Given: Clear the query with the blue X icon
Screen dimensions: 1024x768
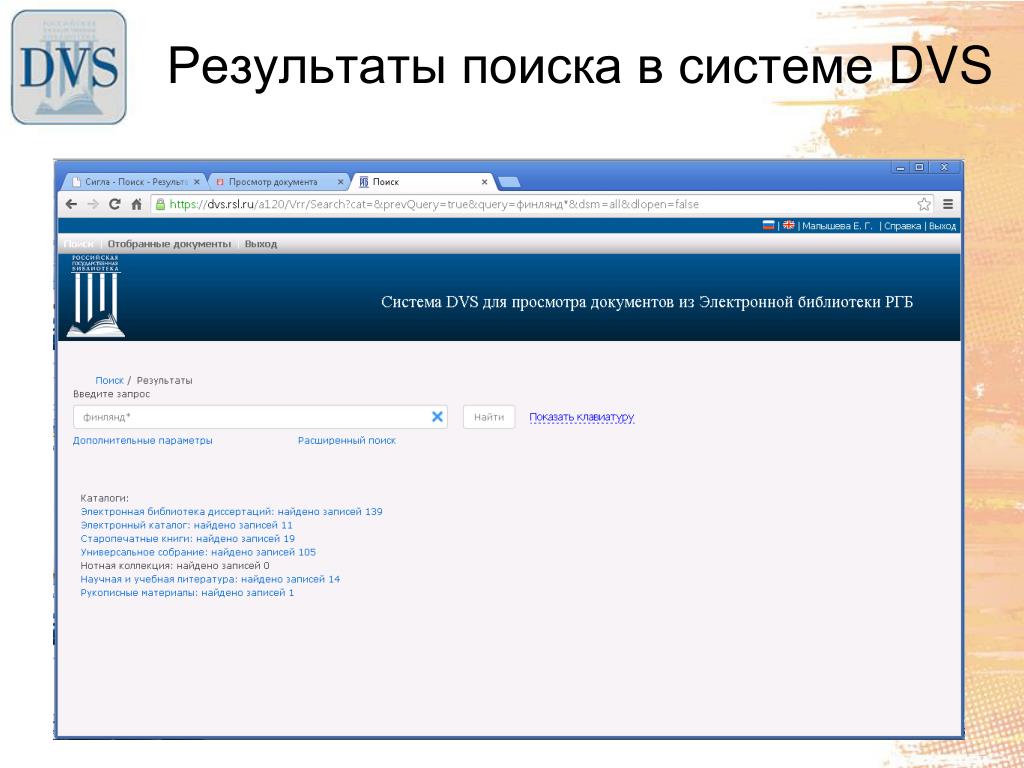Looking at the screenshot, I should click(438, 417).
